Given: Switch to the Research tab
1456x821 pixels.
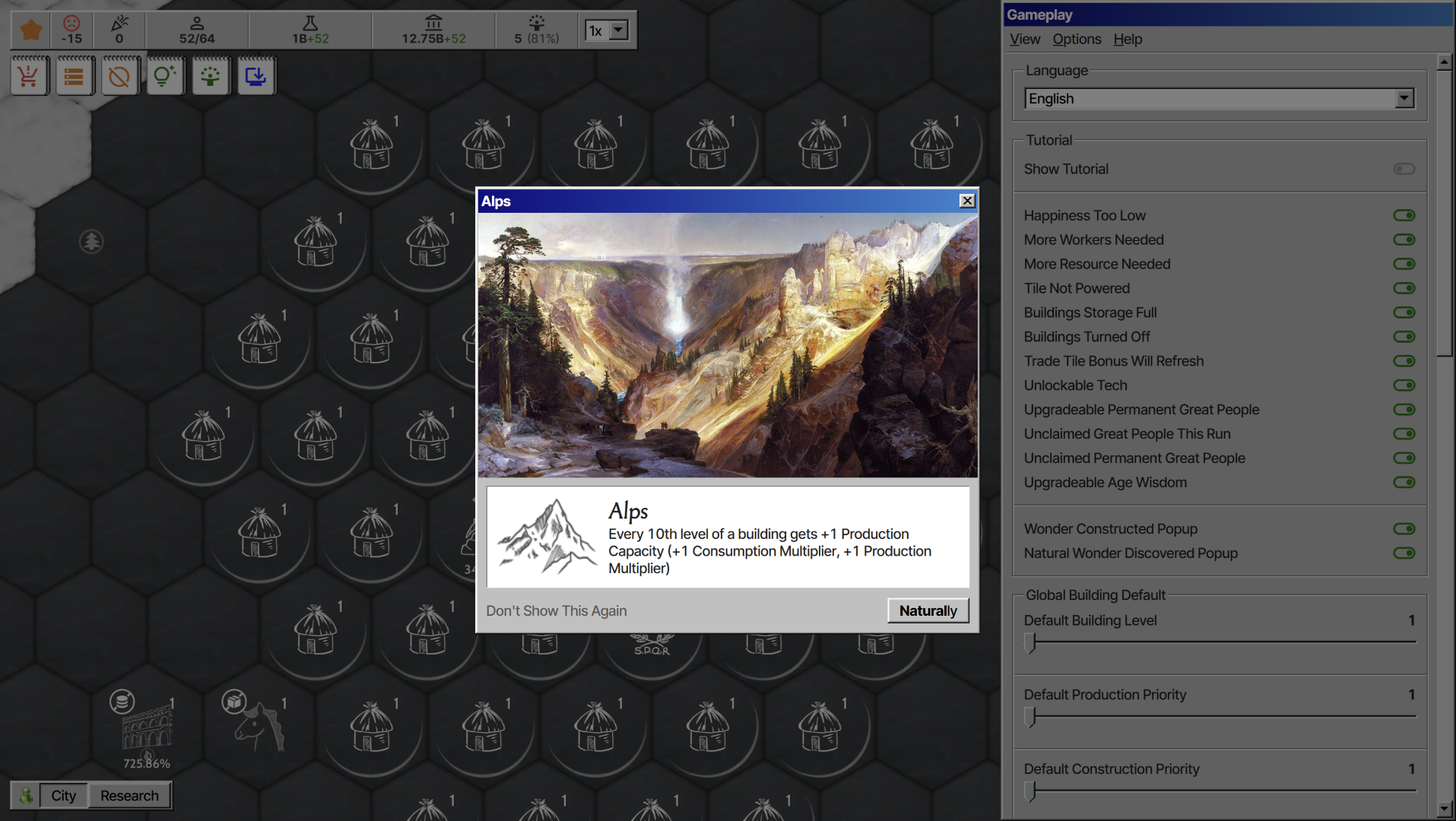Looking at the screenshot, I should 129,796.
